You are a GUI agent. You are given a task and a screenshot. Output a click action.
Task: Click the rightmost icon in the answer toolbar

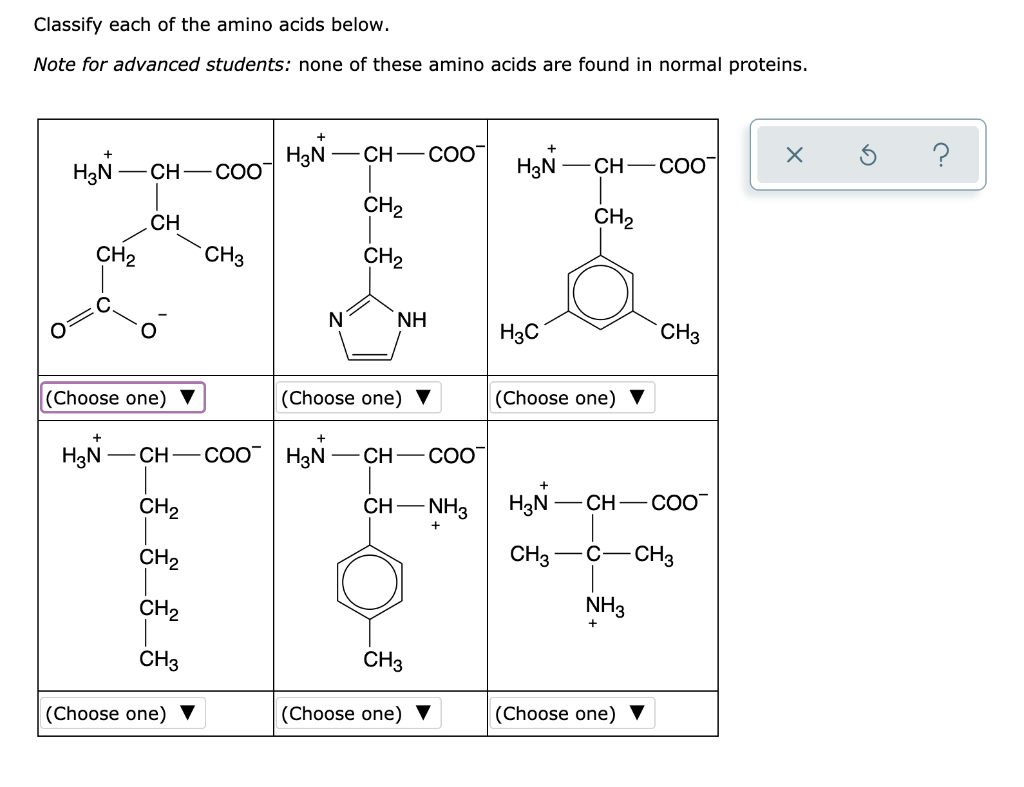click(941, 154)
